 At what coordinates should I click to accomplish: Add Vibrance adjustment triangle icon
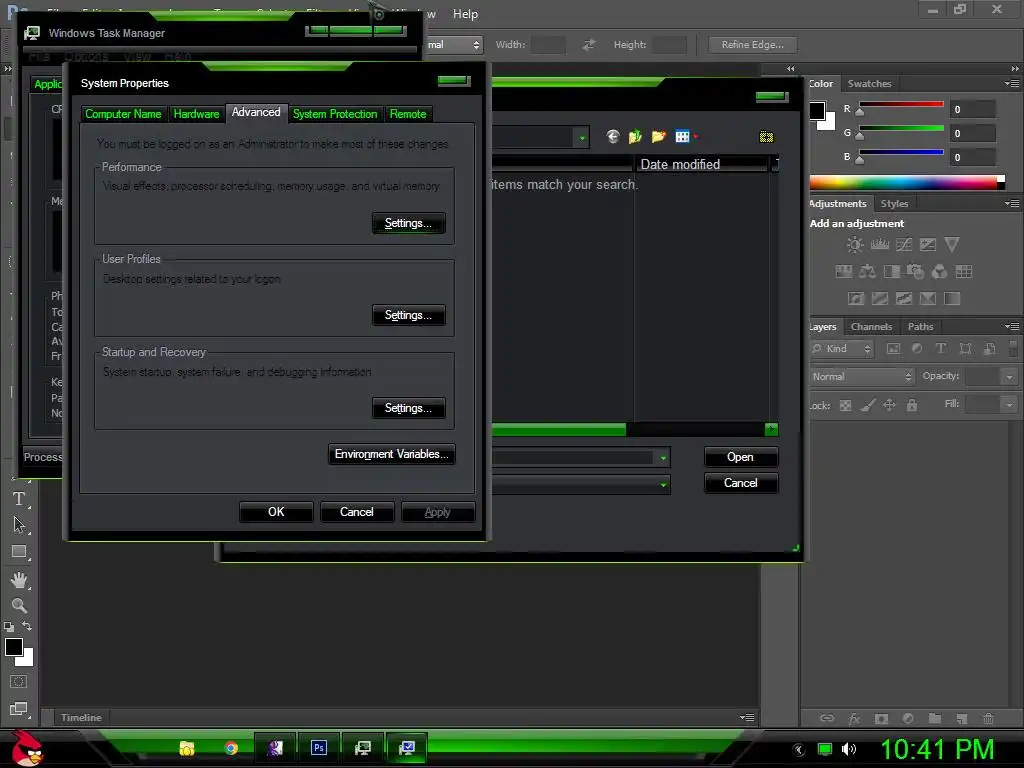(x=952, y=244)
